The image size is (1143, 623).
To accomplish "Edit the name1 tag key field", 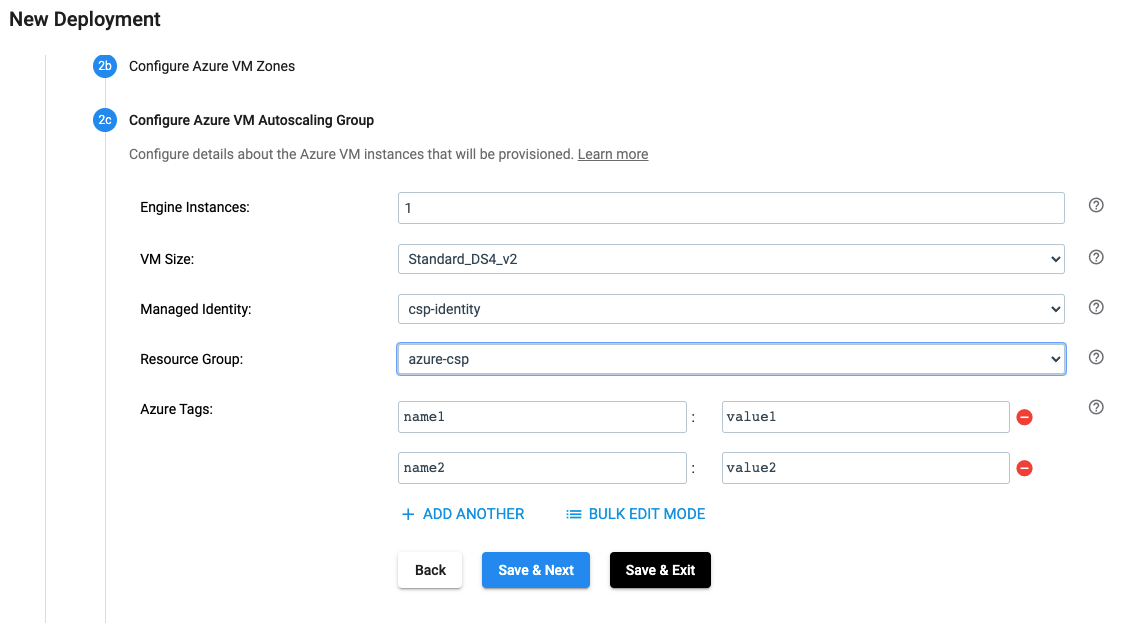I will pos(542,418).
